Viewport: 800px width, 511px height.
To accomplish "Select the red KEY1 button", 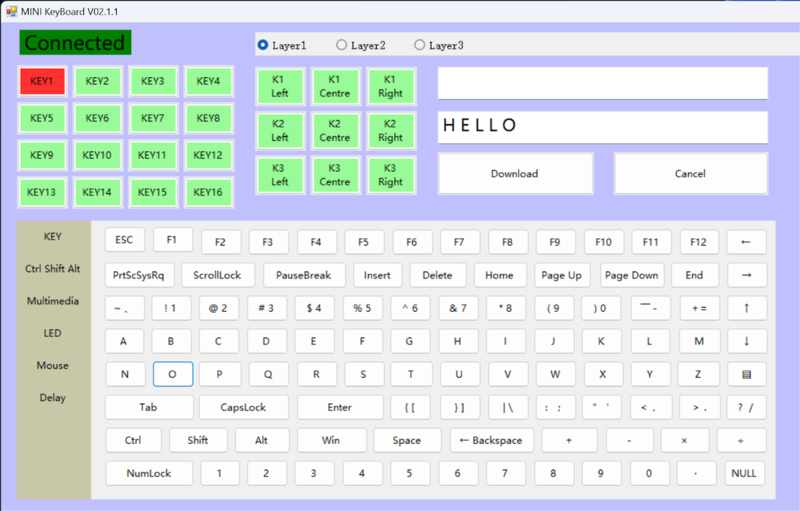I will coord(42,82).
